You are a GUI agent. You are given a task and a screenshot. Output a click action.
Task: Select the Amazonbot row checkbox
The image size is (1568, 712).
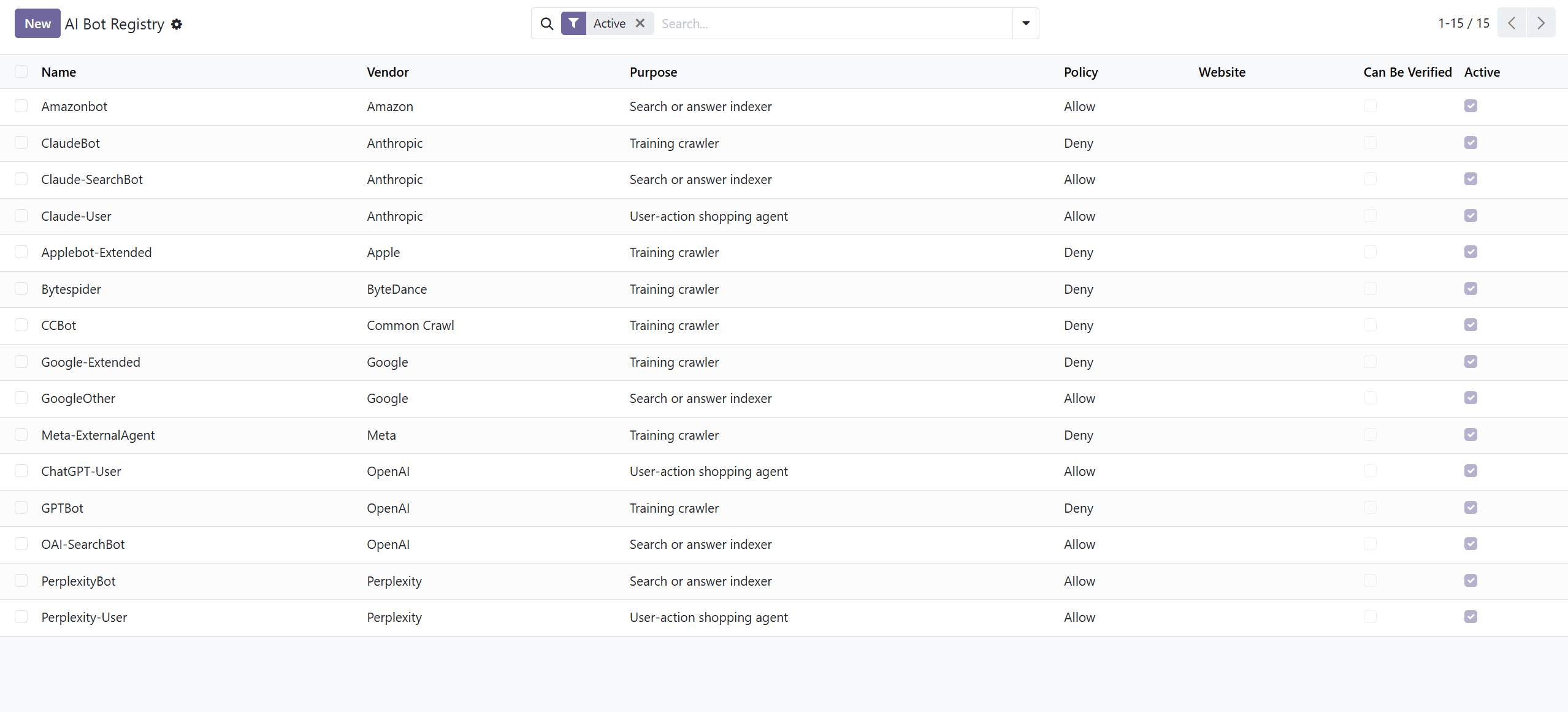[21, 106]
